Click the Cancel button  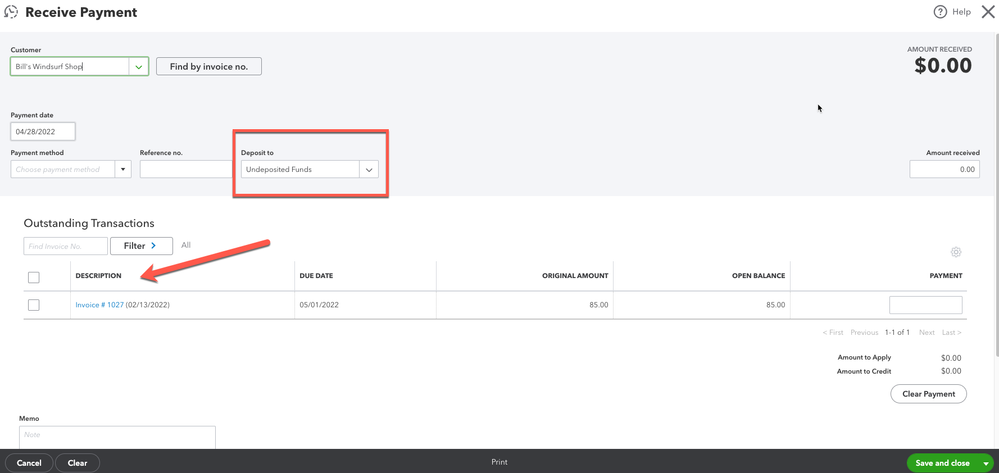[x=29, y=463]
